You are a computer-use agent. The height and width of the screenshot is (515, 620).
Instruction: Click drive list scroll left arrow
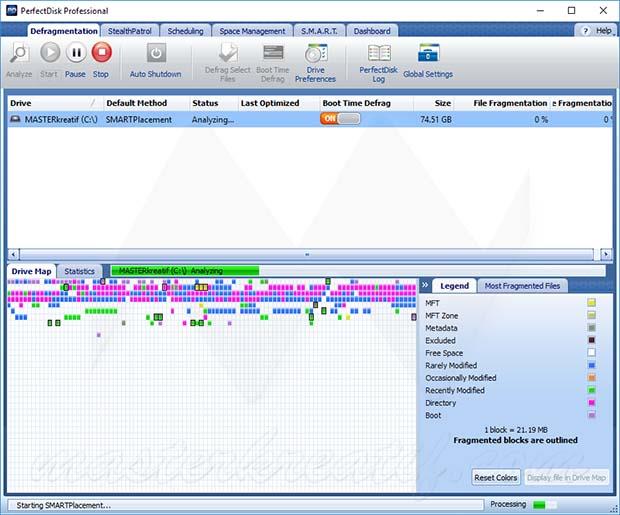tap(13, 254)
